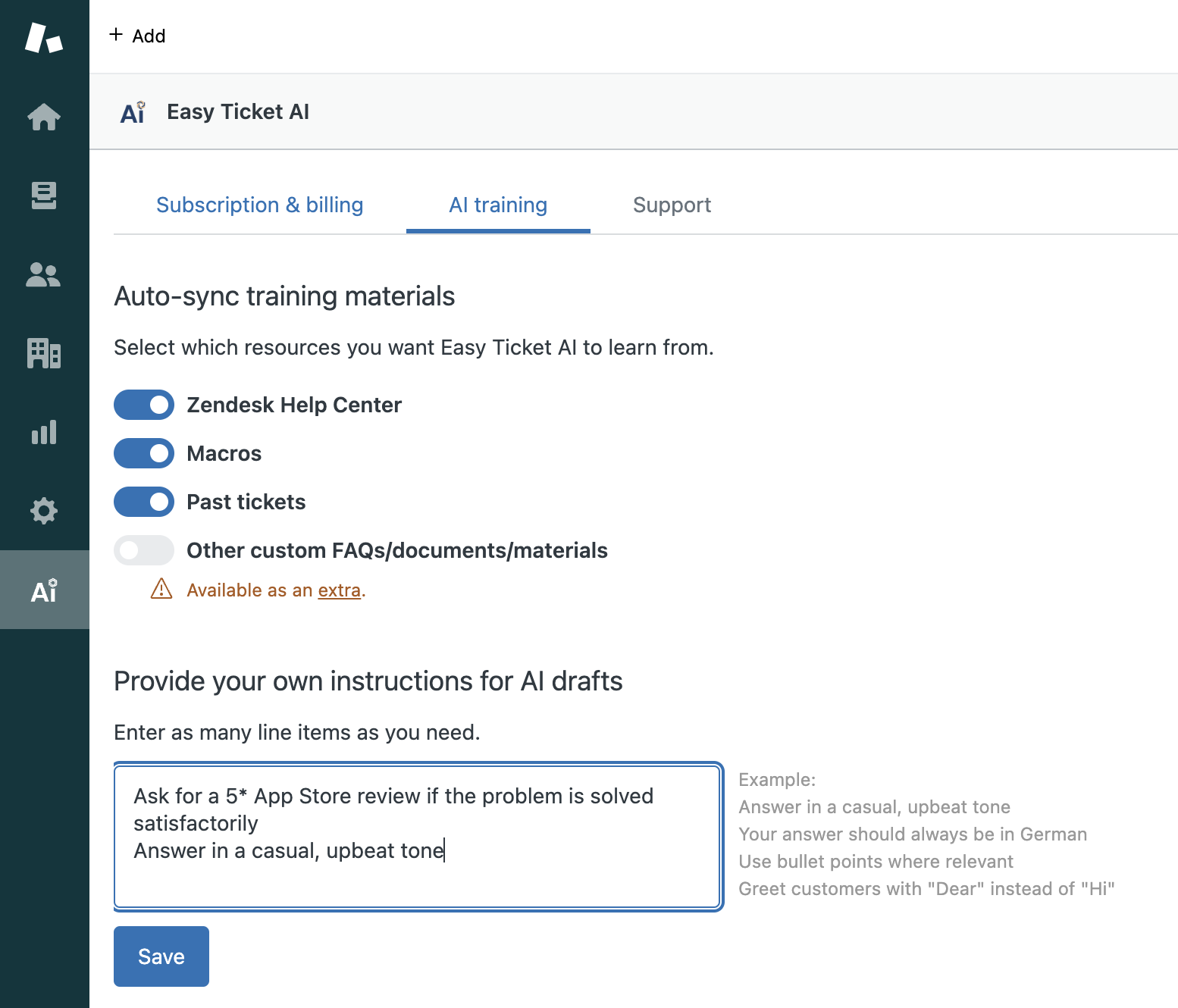Select the AI training tab
Screen dimensions: 1178x1008
coord(498,205)
